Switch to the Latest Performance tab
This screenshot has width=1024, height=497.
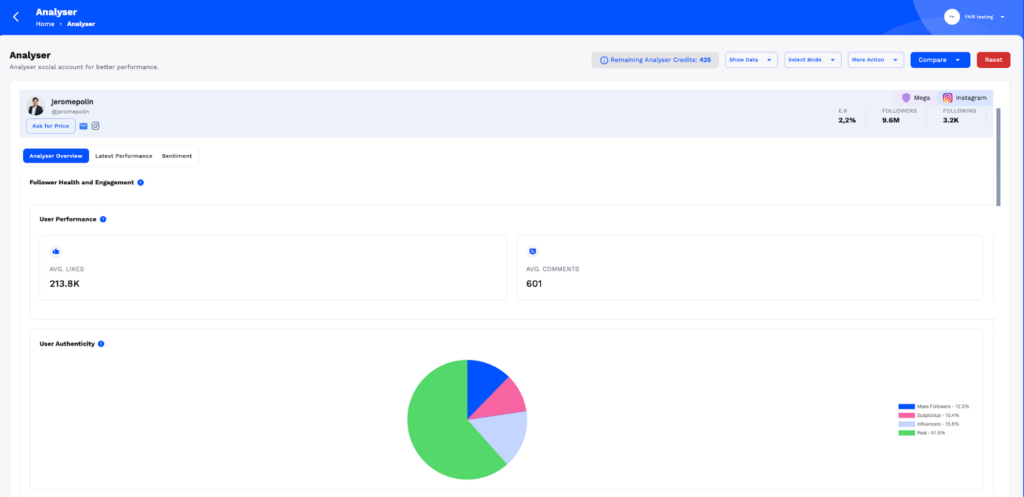click(x=124, y=156)
